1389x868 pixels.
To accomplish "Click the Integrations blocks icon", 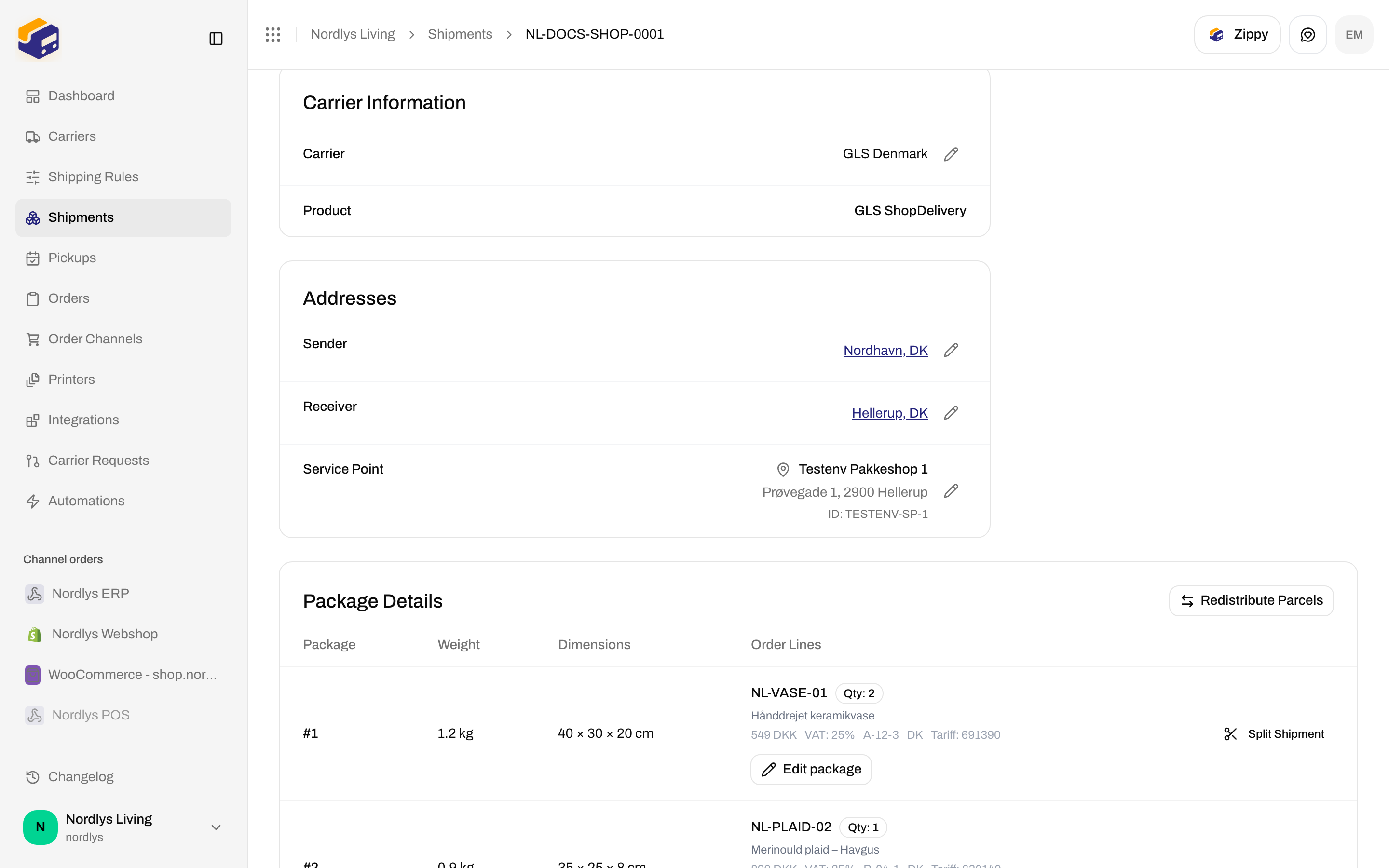I will click(x=33, y=420).
